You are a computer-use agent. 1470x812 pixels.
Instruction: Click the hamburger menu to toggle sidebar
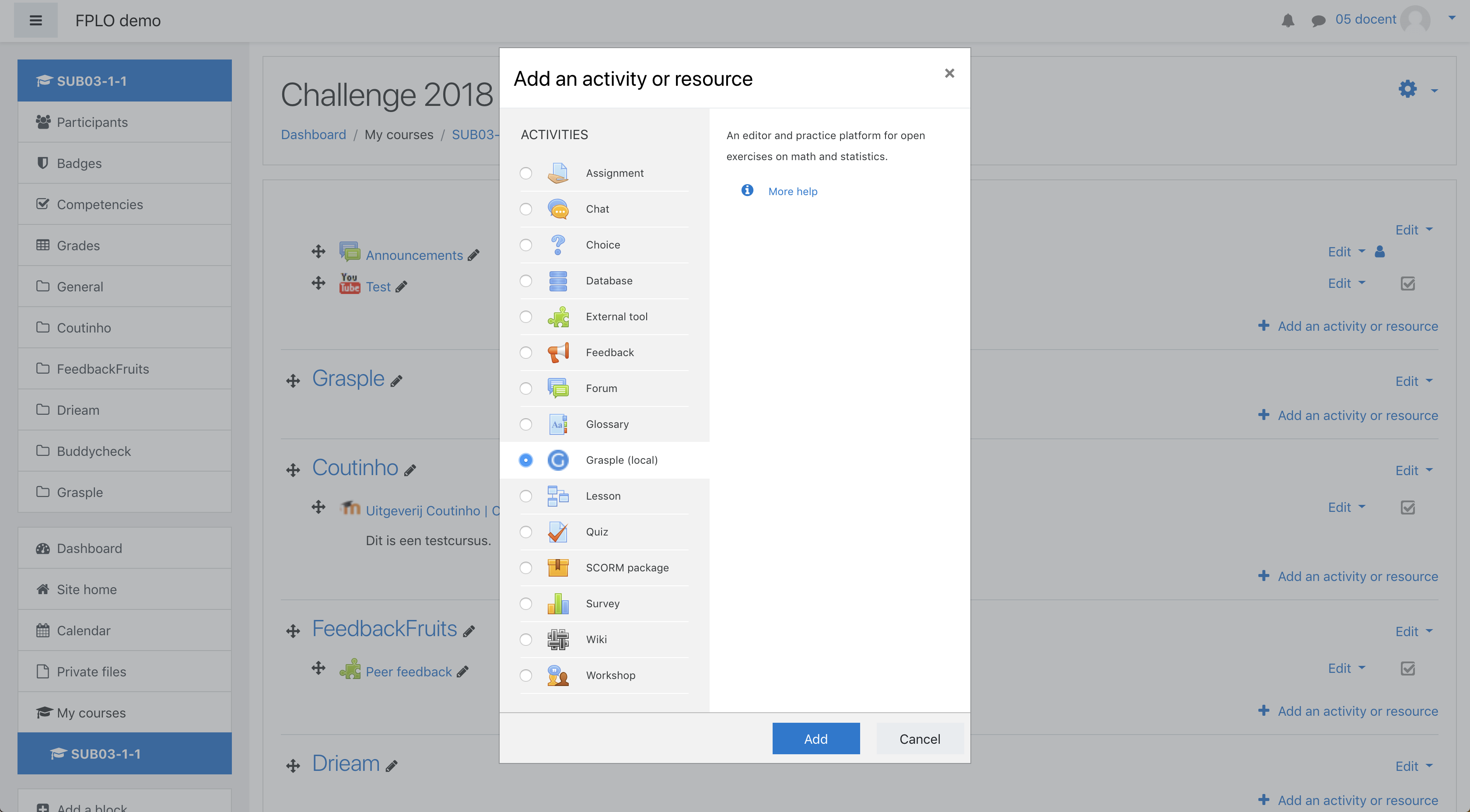[36, 20]
